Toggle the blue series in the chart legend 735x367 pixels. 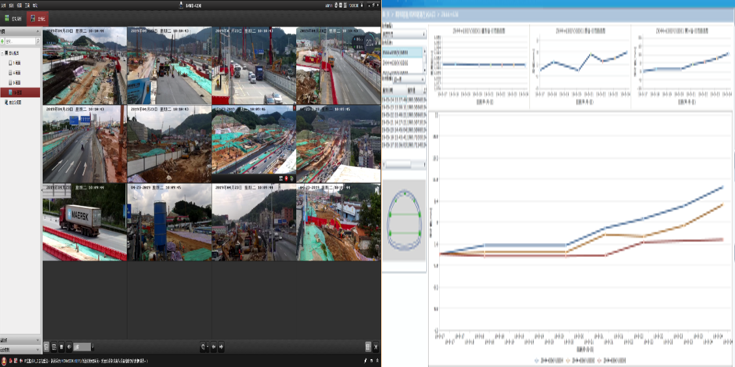pos(550,360)
